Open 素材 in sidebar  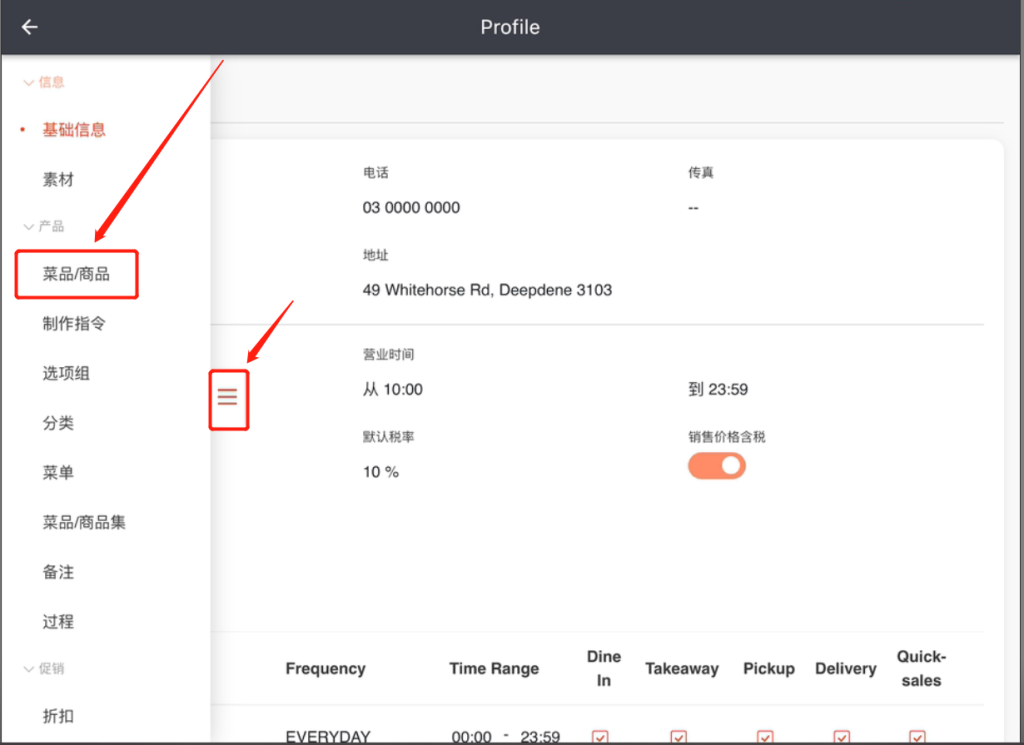tap(58, 180)
